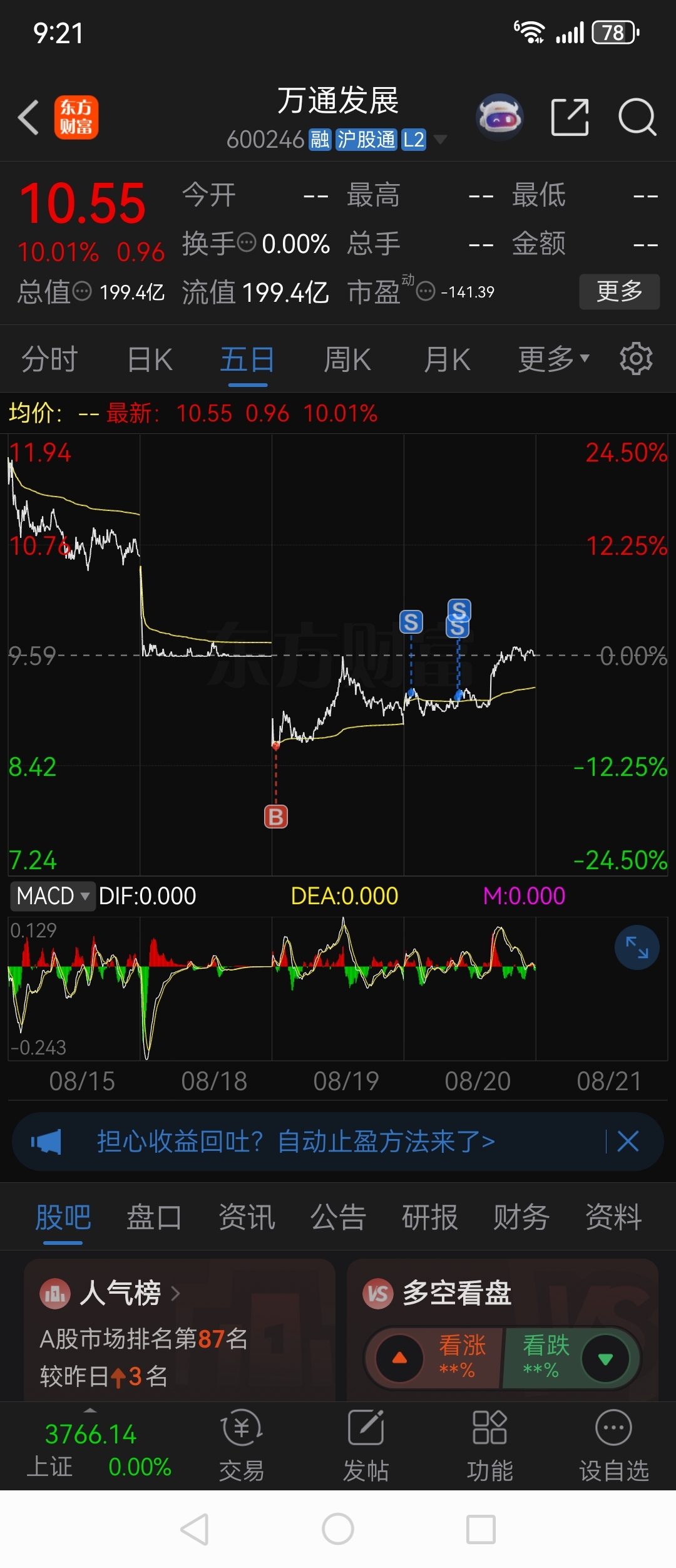Tap the 沪股通 tag
This screenshot has height=1568, width=676.
pyautogui.click(x=366, y=140)
